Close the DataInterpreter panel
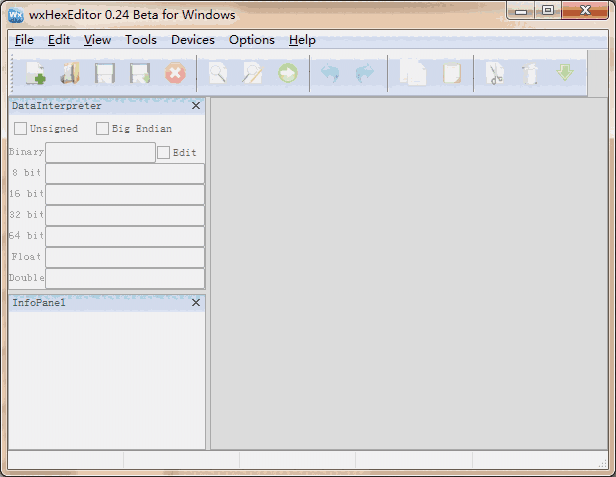Viewport: 616px width, 477px height. coord(196,106)
